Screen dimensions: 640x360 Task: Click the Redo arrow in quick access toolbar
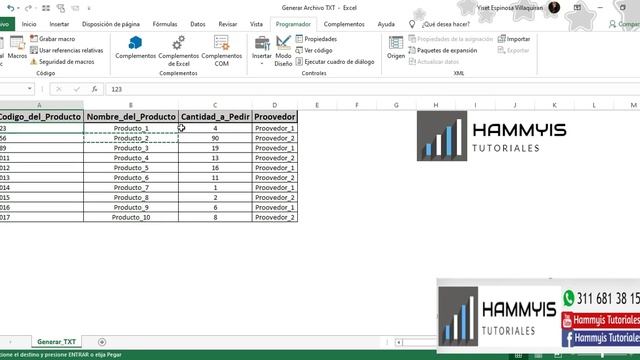(x=28, y=8)
